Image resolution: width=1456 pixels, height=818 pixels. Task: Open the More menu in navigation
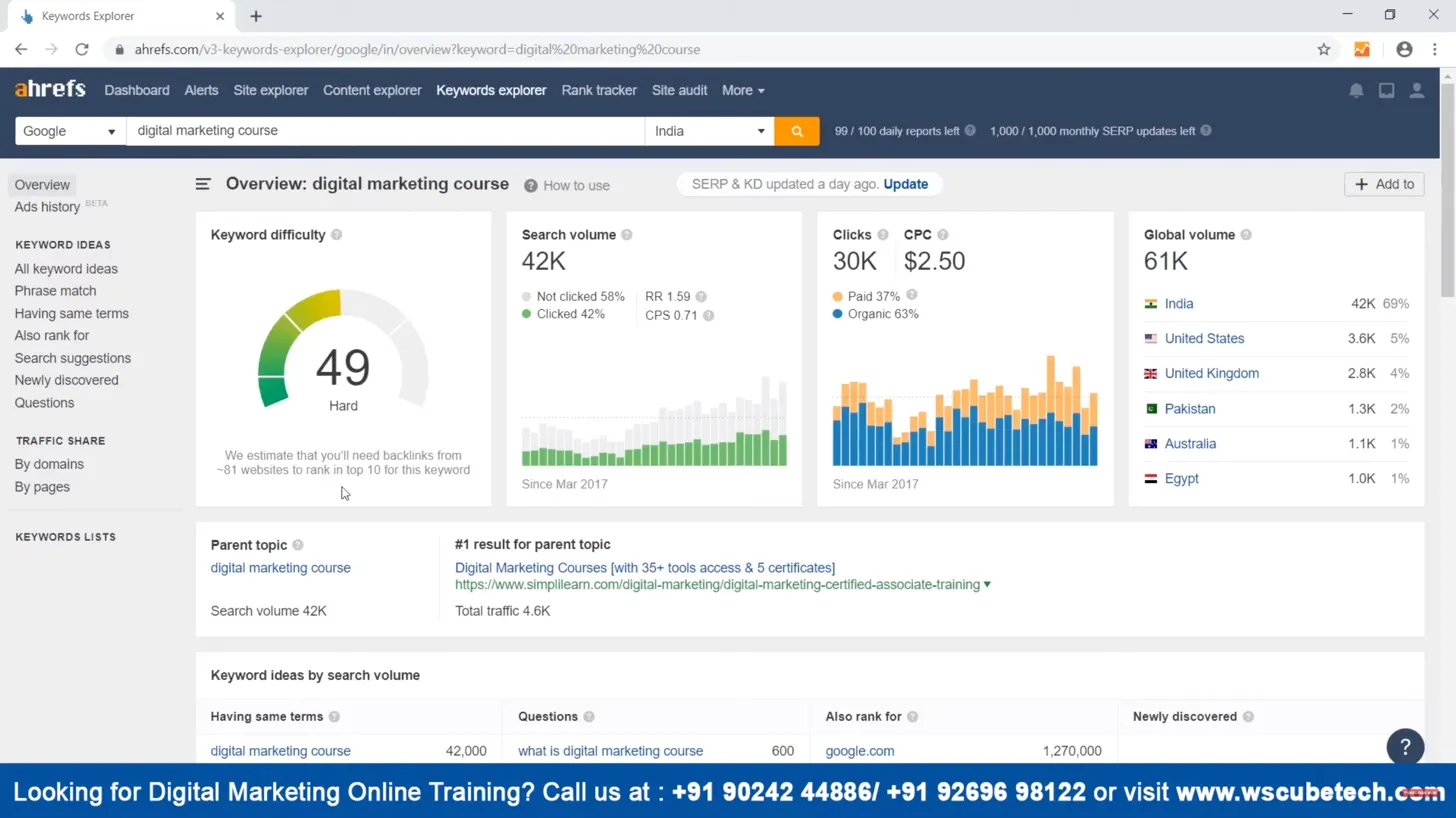click(x=743, y=90)
